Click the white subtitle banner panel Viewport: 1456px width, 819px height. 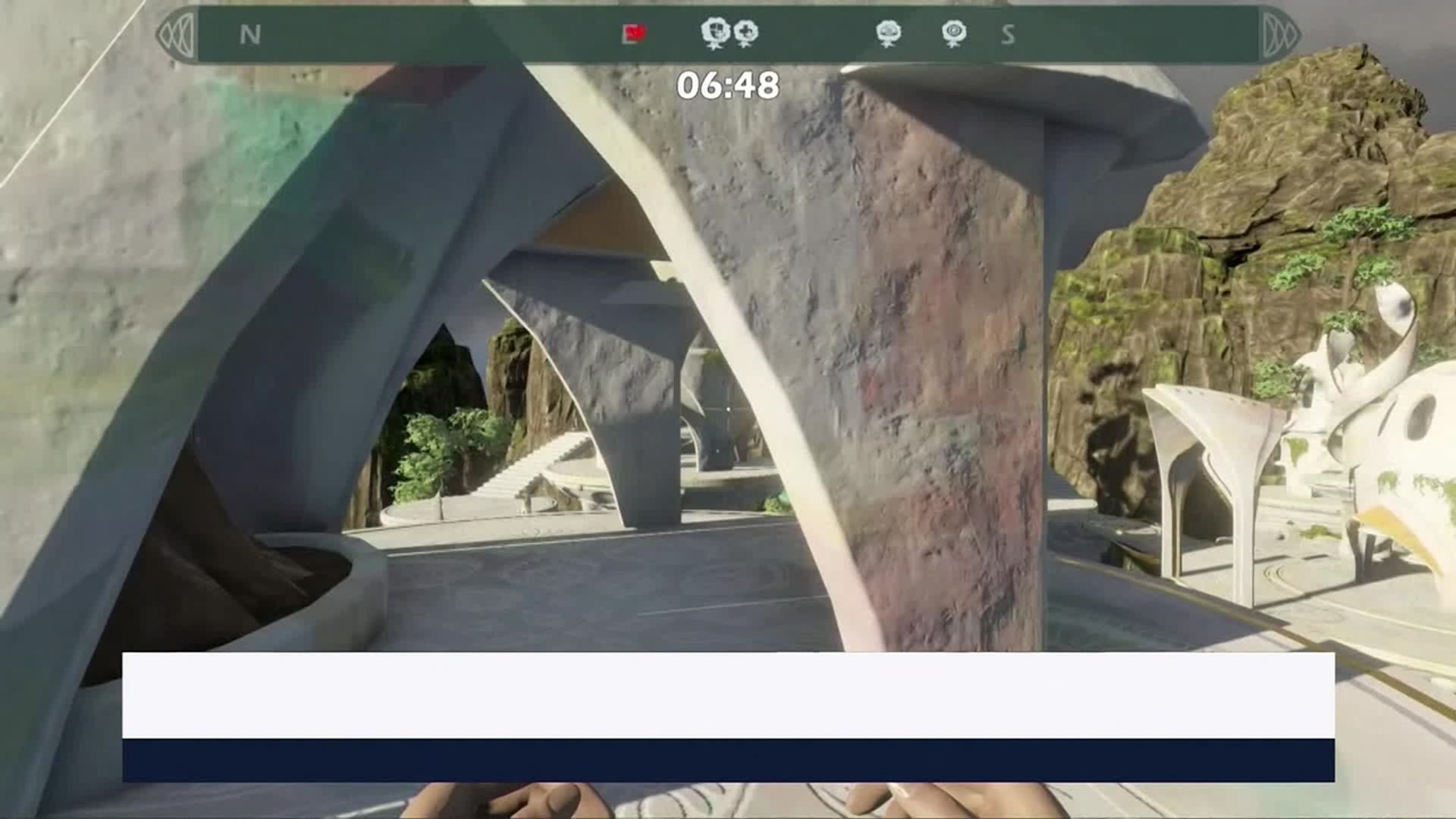(x=728, y=695)
